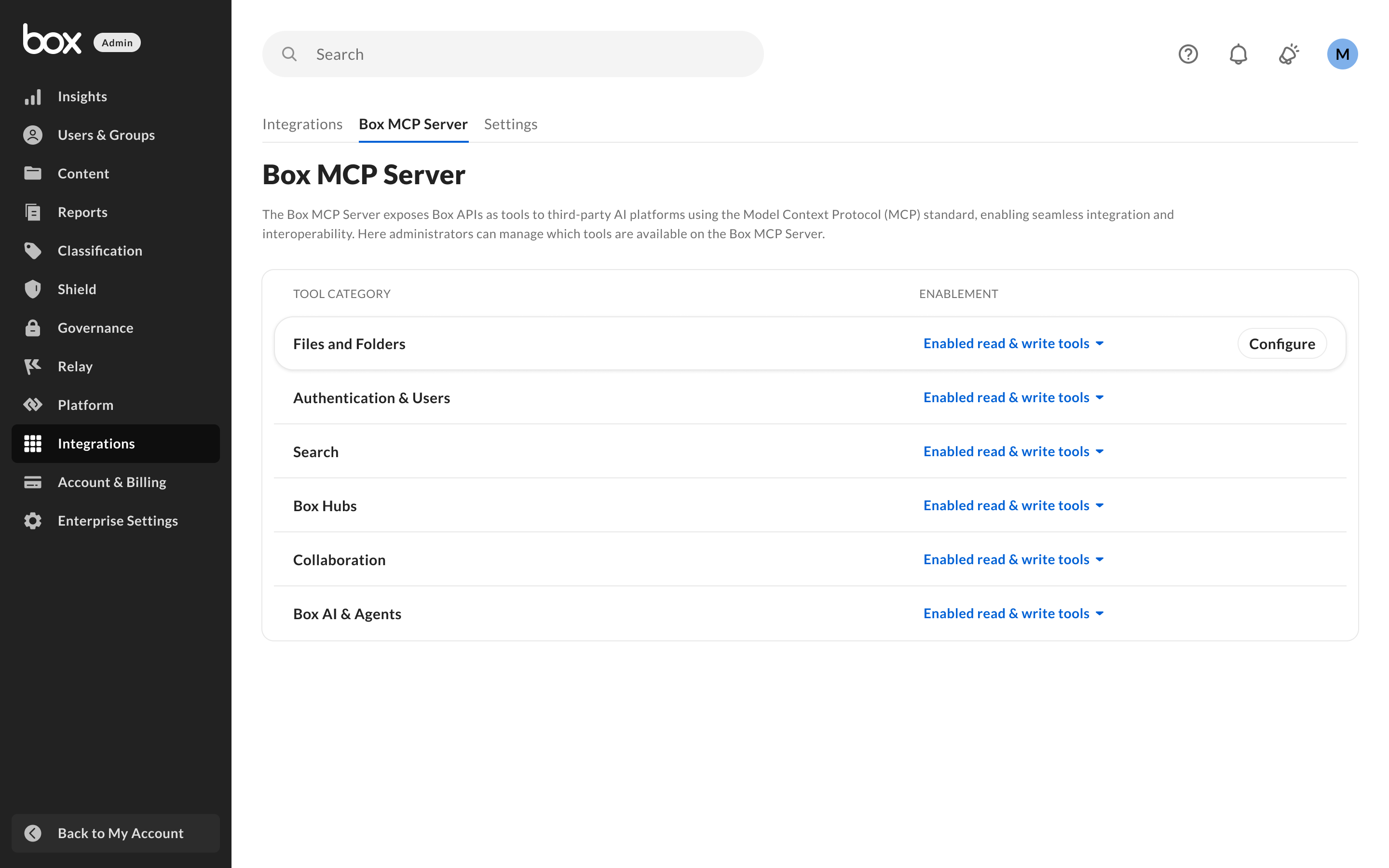The image size is (1389, 868).
Task: Select Shield in the admin sidebar
Action: (x=76, y=289)
